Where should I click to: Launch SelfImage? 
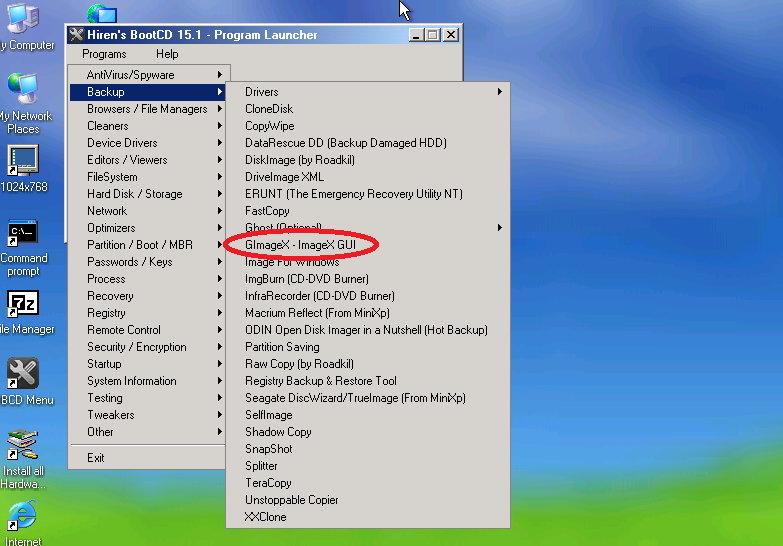368,415
